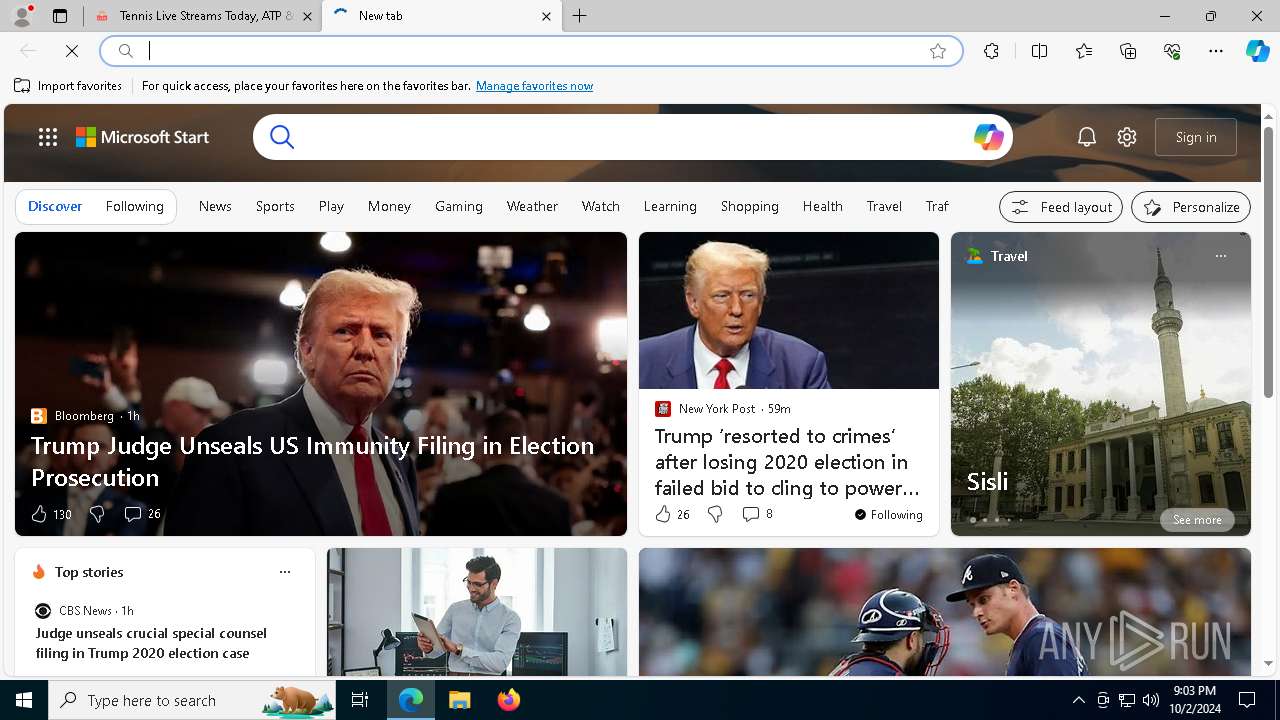Stop loading the current page
The image size is (1280, 720).
tap(72, 51)
